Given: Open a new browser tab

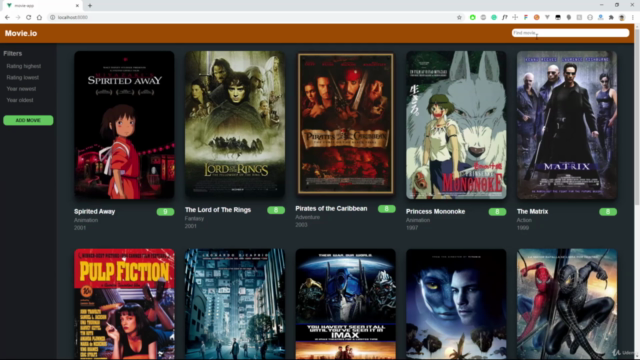Looking at the screenshot, I should click(x=90, y=6).
